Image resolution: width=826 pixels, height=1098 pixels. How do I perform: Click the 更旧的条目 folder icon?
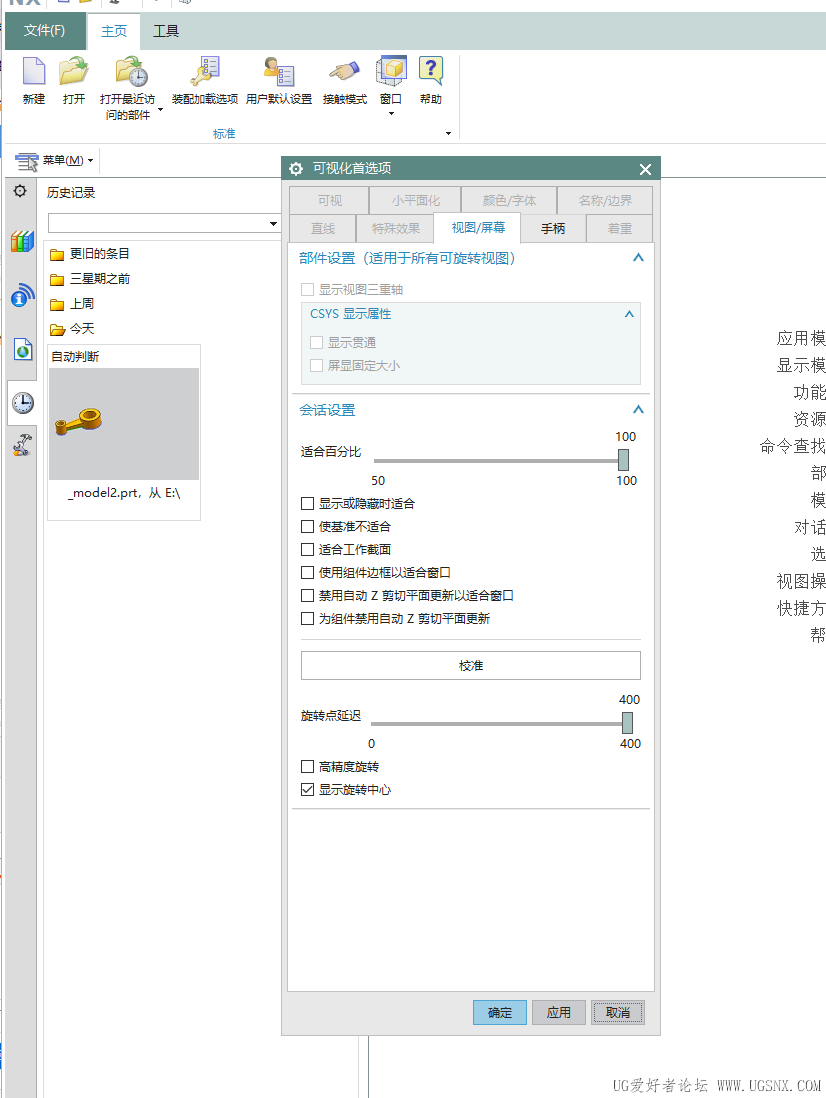pyautogui.click(x=57, y=254)
